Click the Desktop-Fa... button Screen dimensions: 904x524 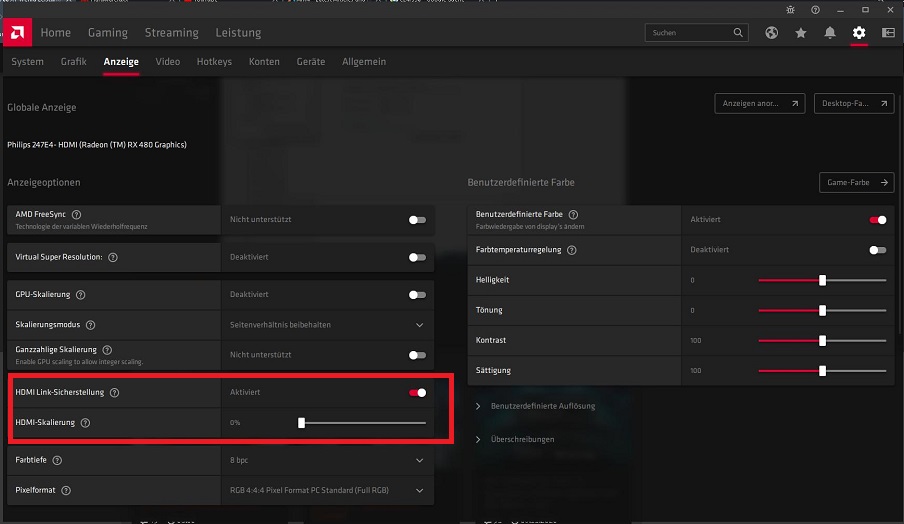coord(854,104)
